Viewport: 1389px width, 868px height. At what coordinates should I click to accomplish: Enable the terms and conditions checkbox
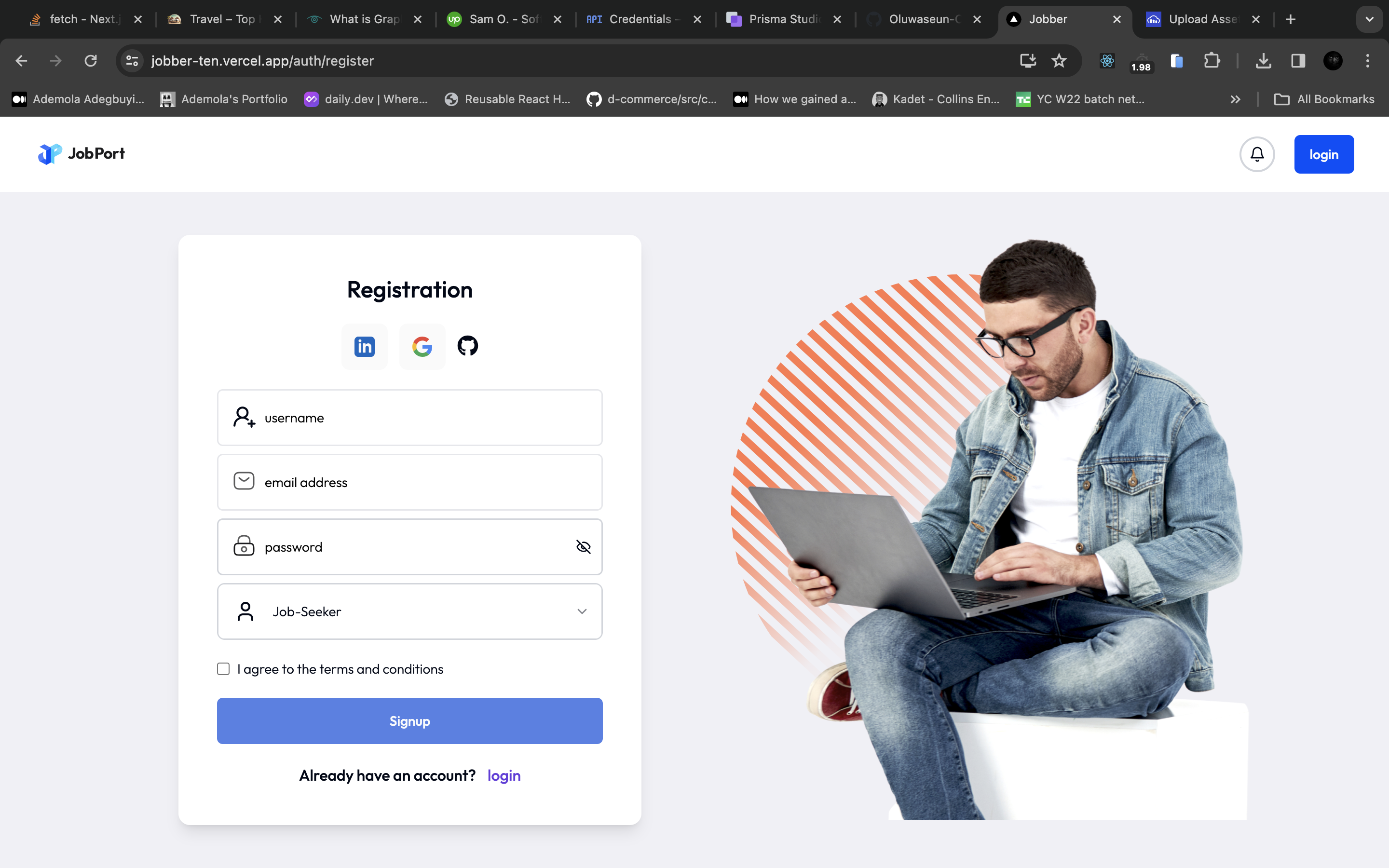(x=223, y=669)
